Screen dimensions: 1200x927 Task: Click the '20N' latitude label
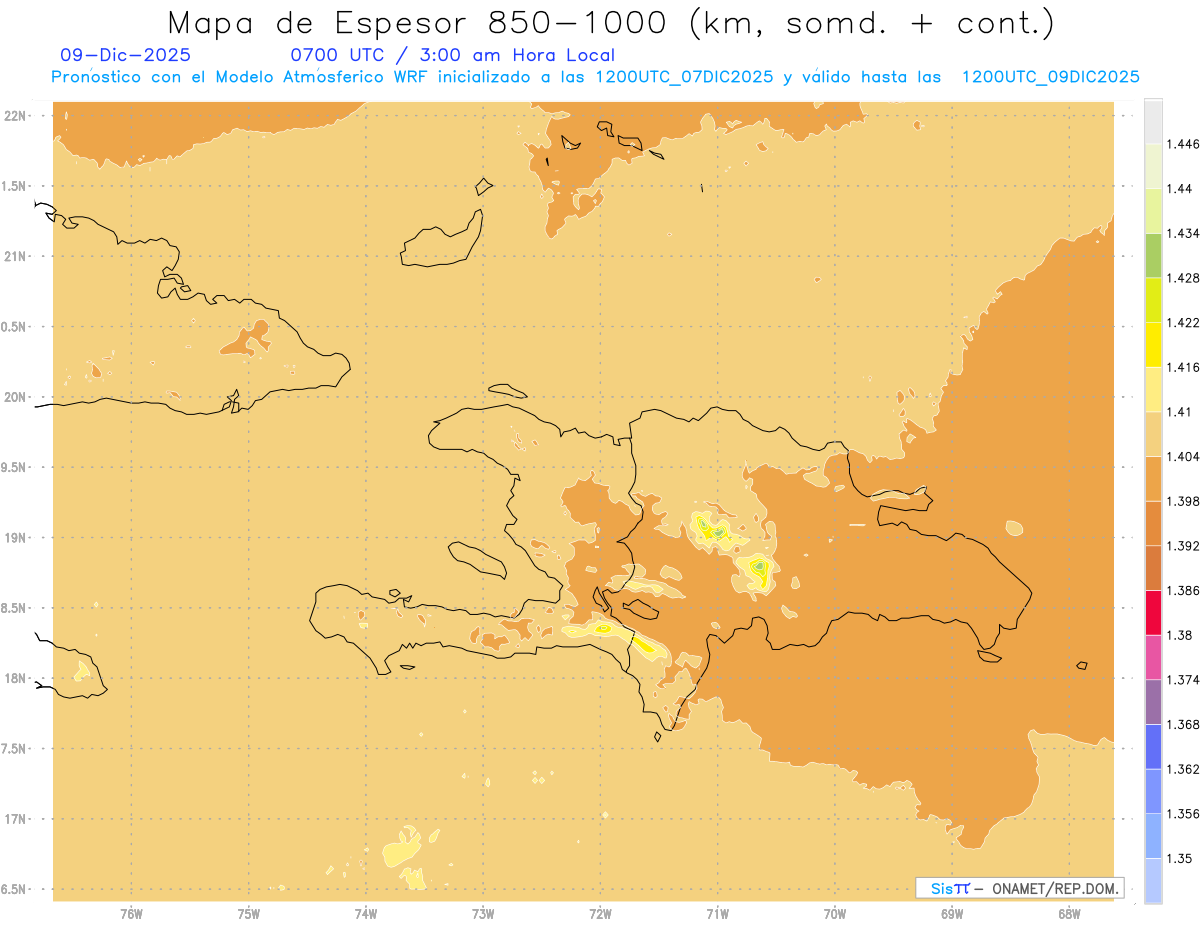(15, 397)
